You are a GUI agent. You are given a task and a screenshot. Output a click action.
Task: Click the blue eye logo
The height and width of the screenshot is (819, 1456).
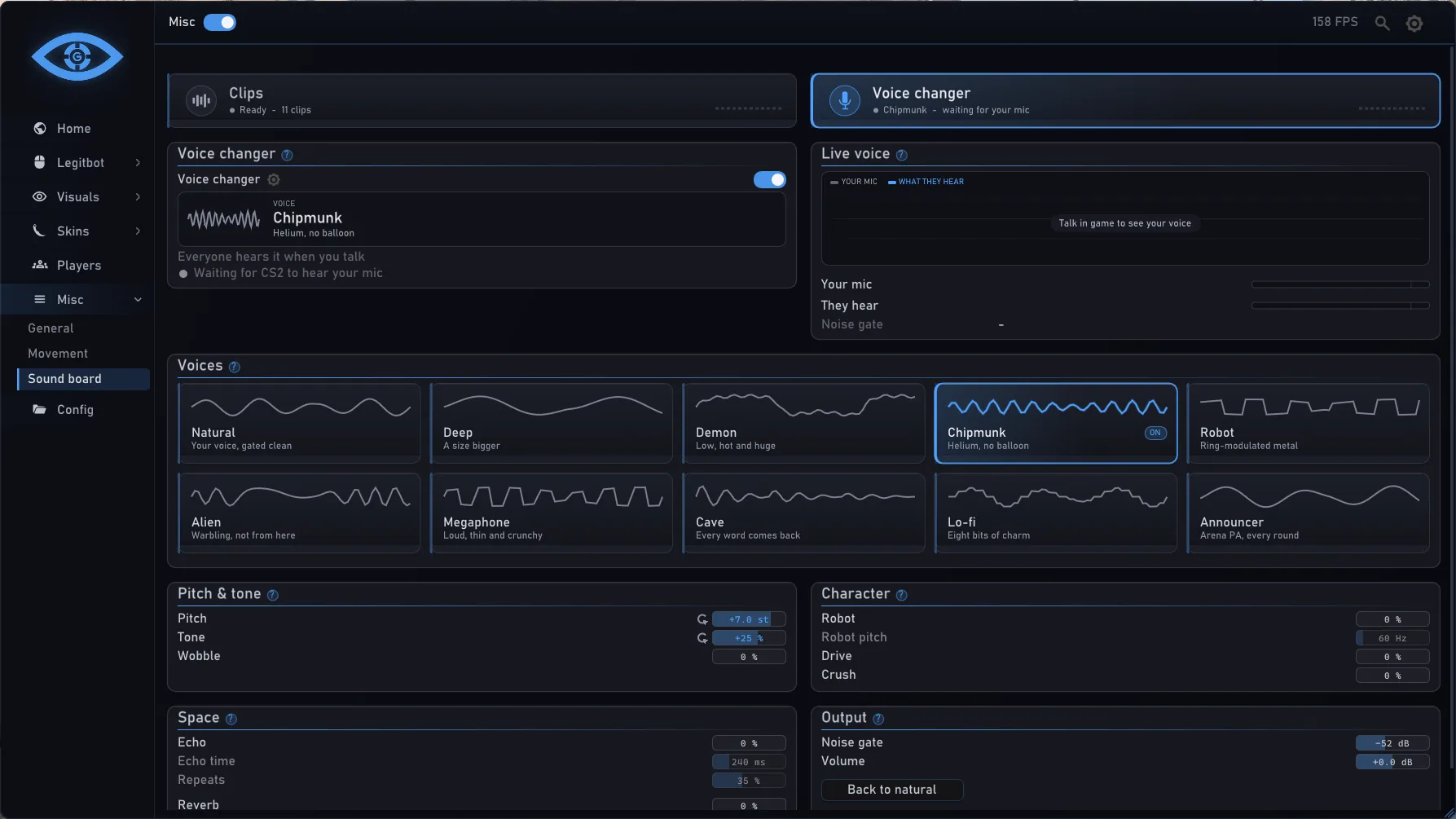click(77, 56)
